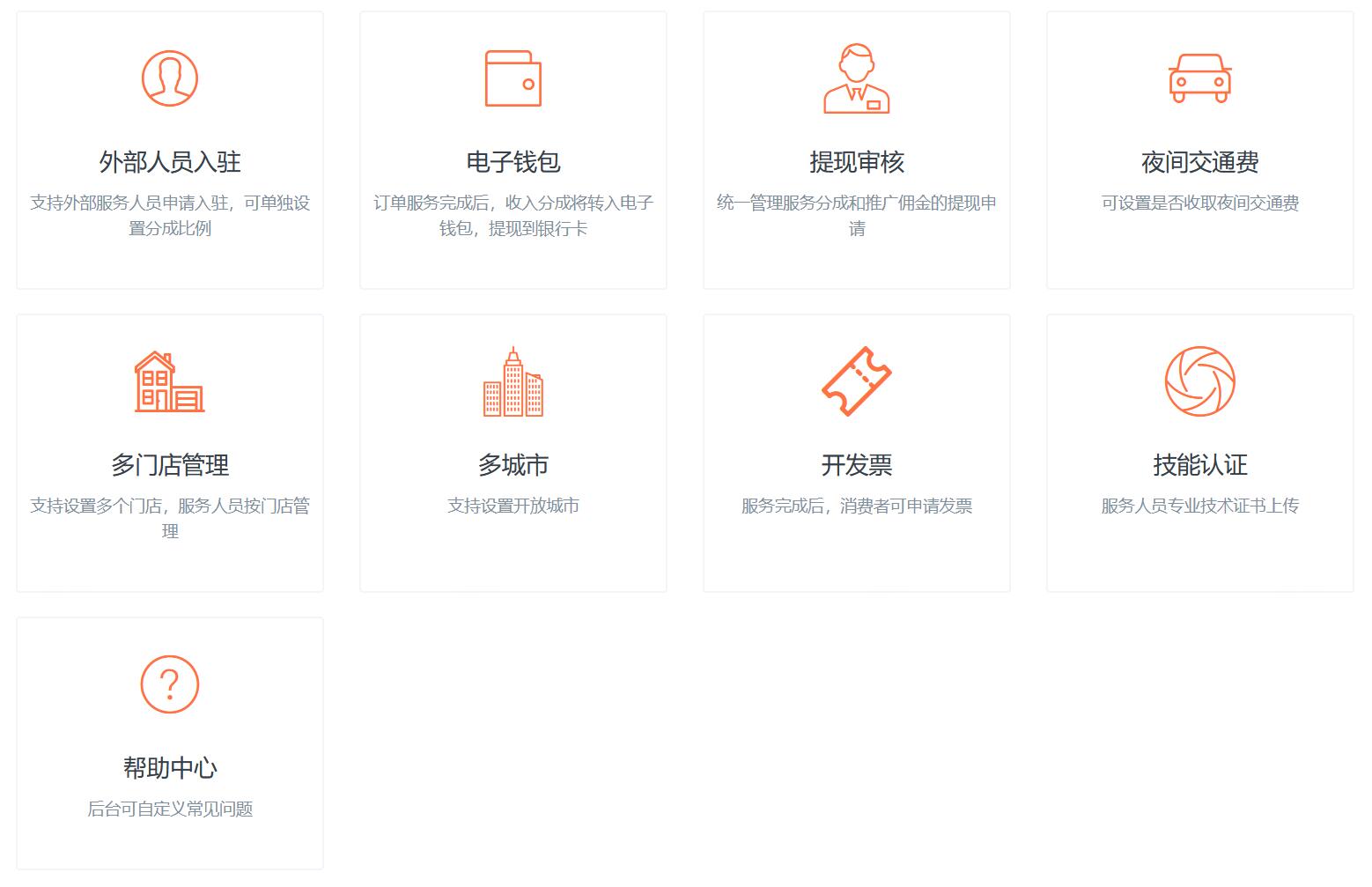The image size is (1372, 887).
Task: Open the 电子钱包 feature card
Action: 512,150
